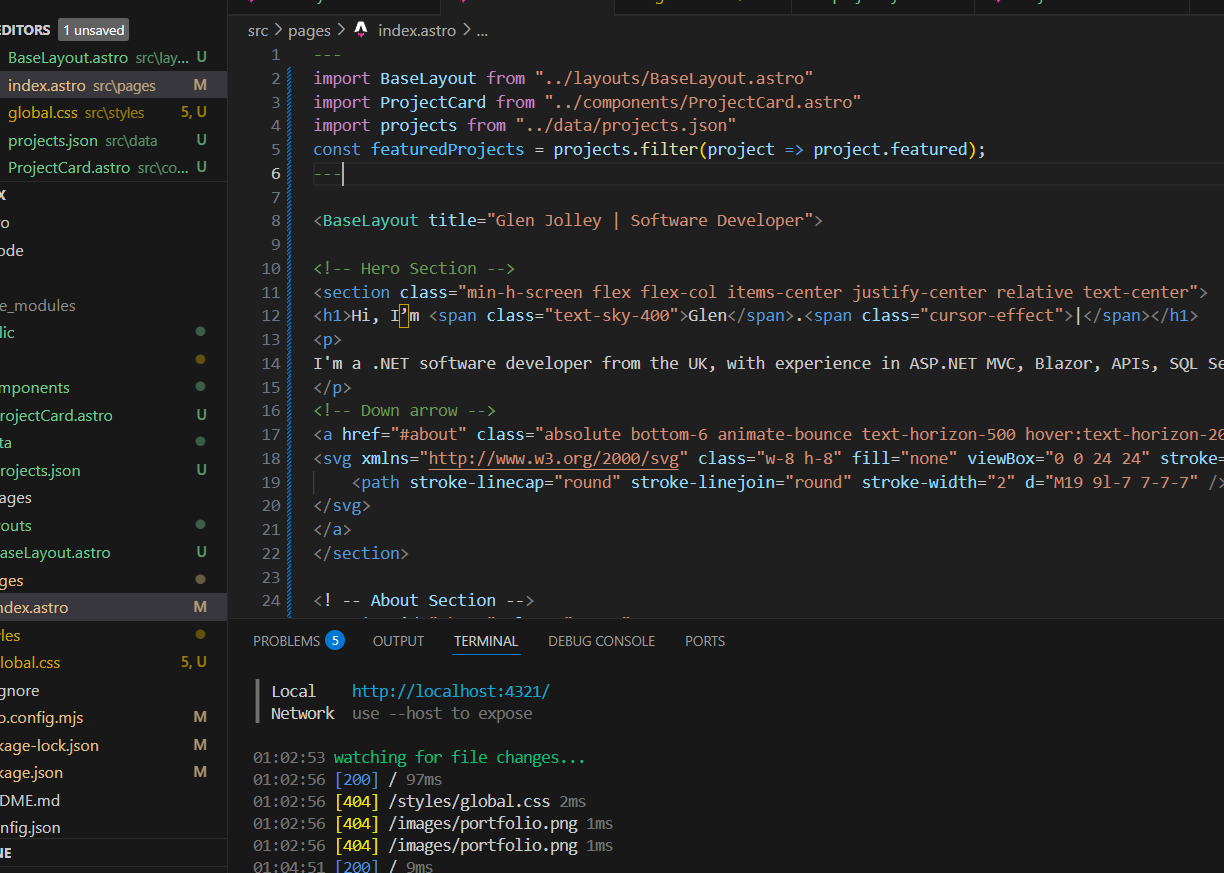The width and height of the screenshot is (1224, 873).
Task: Click the blue Problems count badge
Action: (334, 641)
